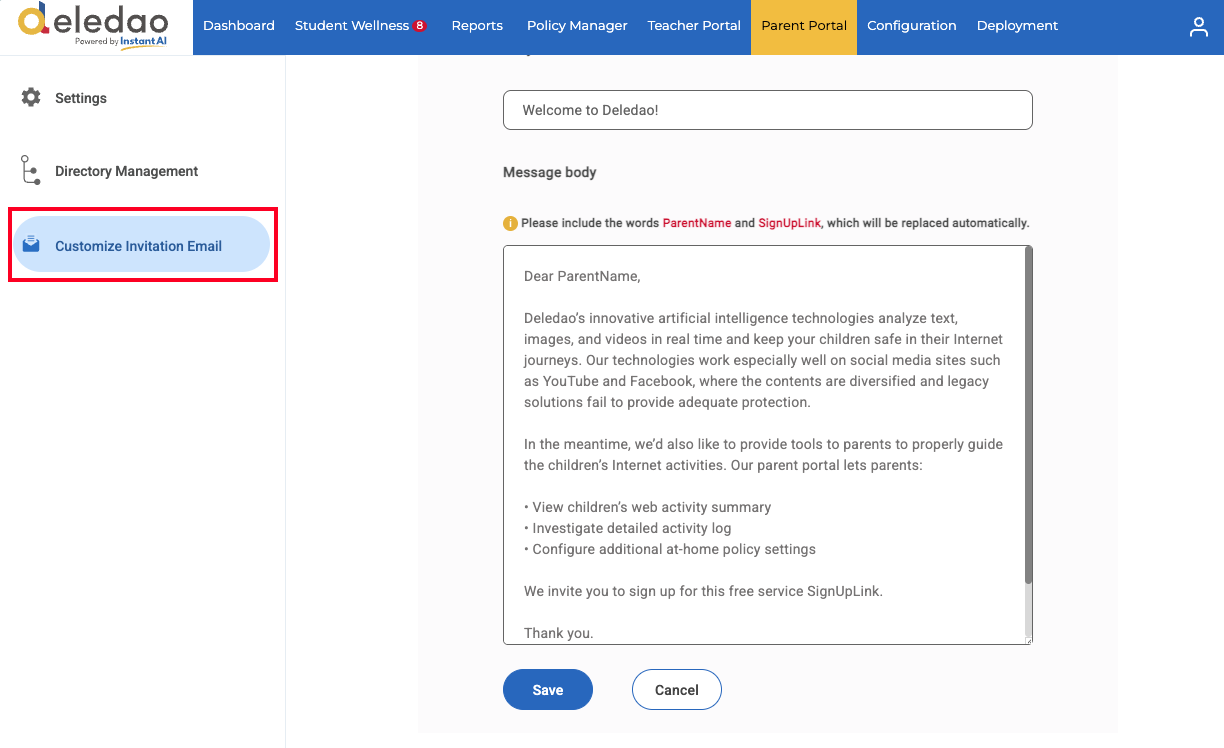Open the user account icon
1224x748 pixels.
click(1198, 27)
